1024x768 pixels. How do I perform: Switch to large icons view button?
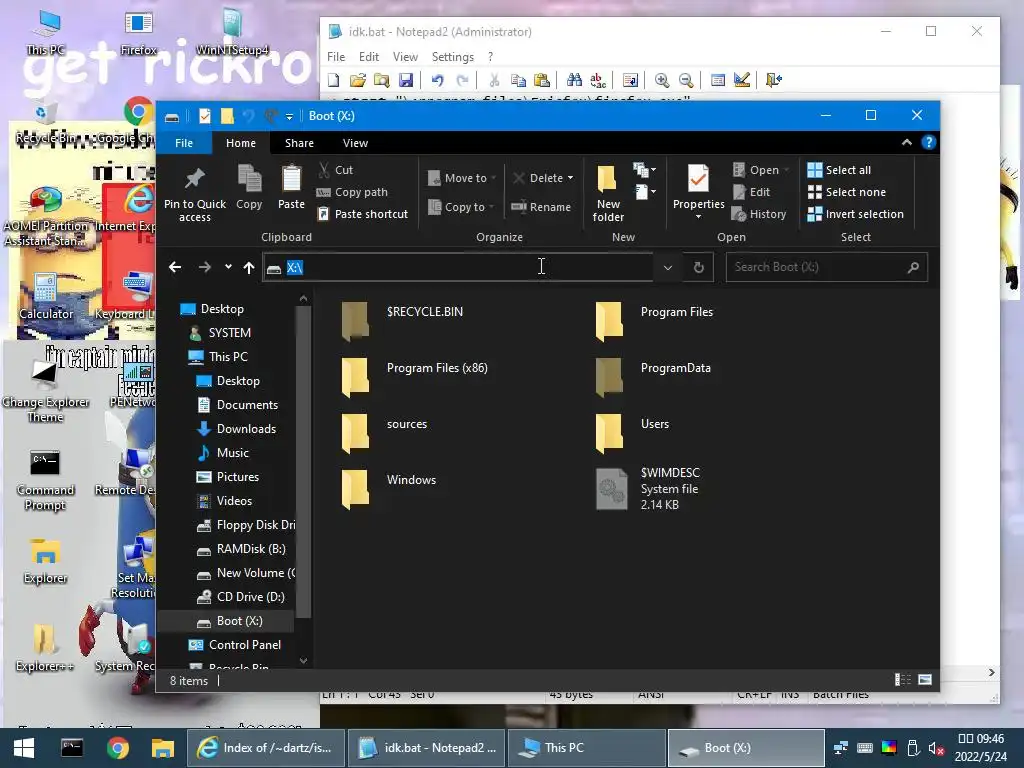pos(925,680)
